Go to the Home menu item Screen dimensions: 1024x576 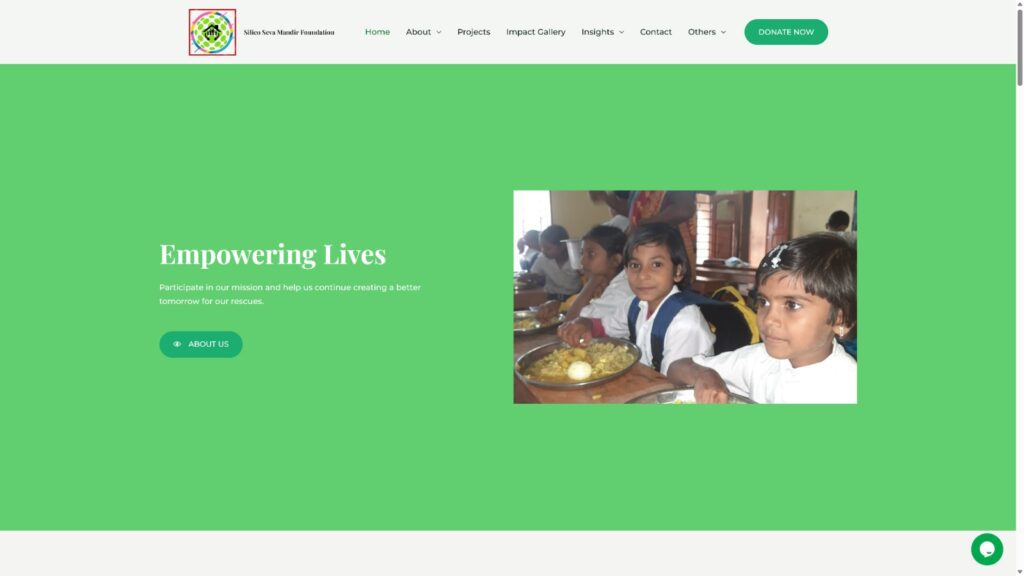pyautogui.click(x=377, y=32)
